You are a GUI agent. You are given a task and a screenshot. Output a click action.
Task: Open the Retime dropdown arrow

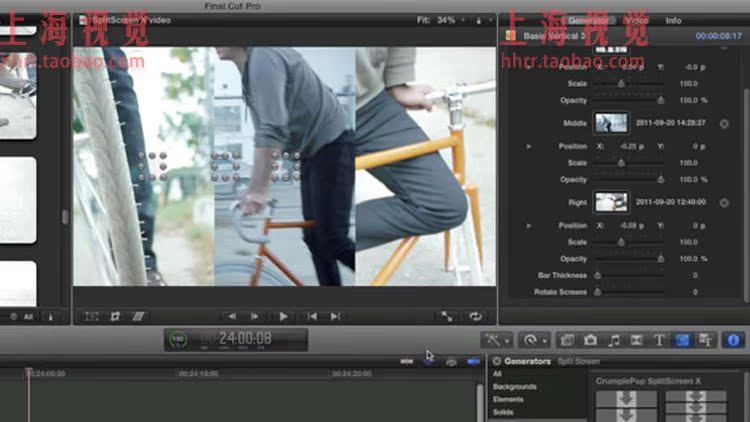click(x=544, y=341)
